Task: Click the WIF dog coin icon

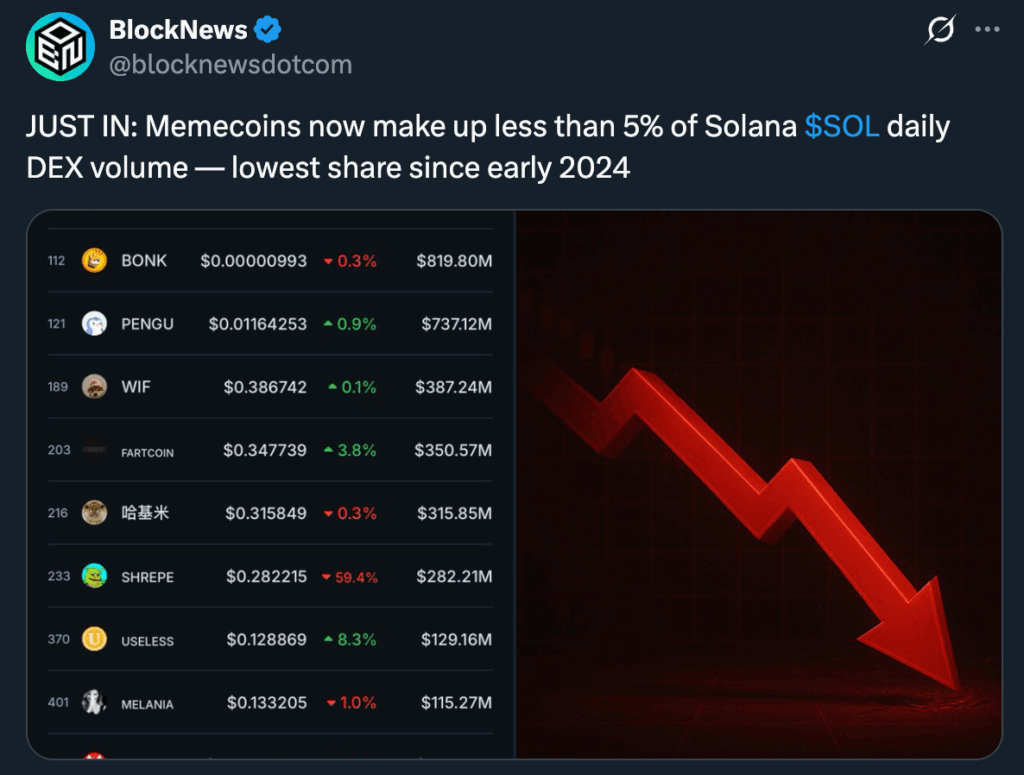Action: pos(94,387)
